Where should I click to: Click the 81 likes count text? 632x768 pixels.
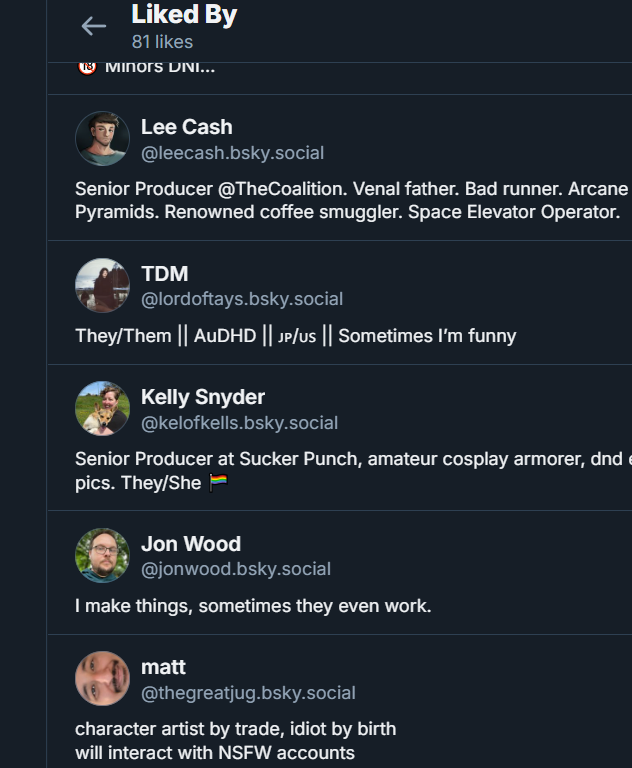(162, 42)
